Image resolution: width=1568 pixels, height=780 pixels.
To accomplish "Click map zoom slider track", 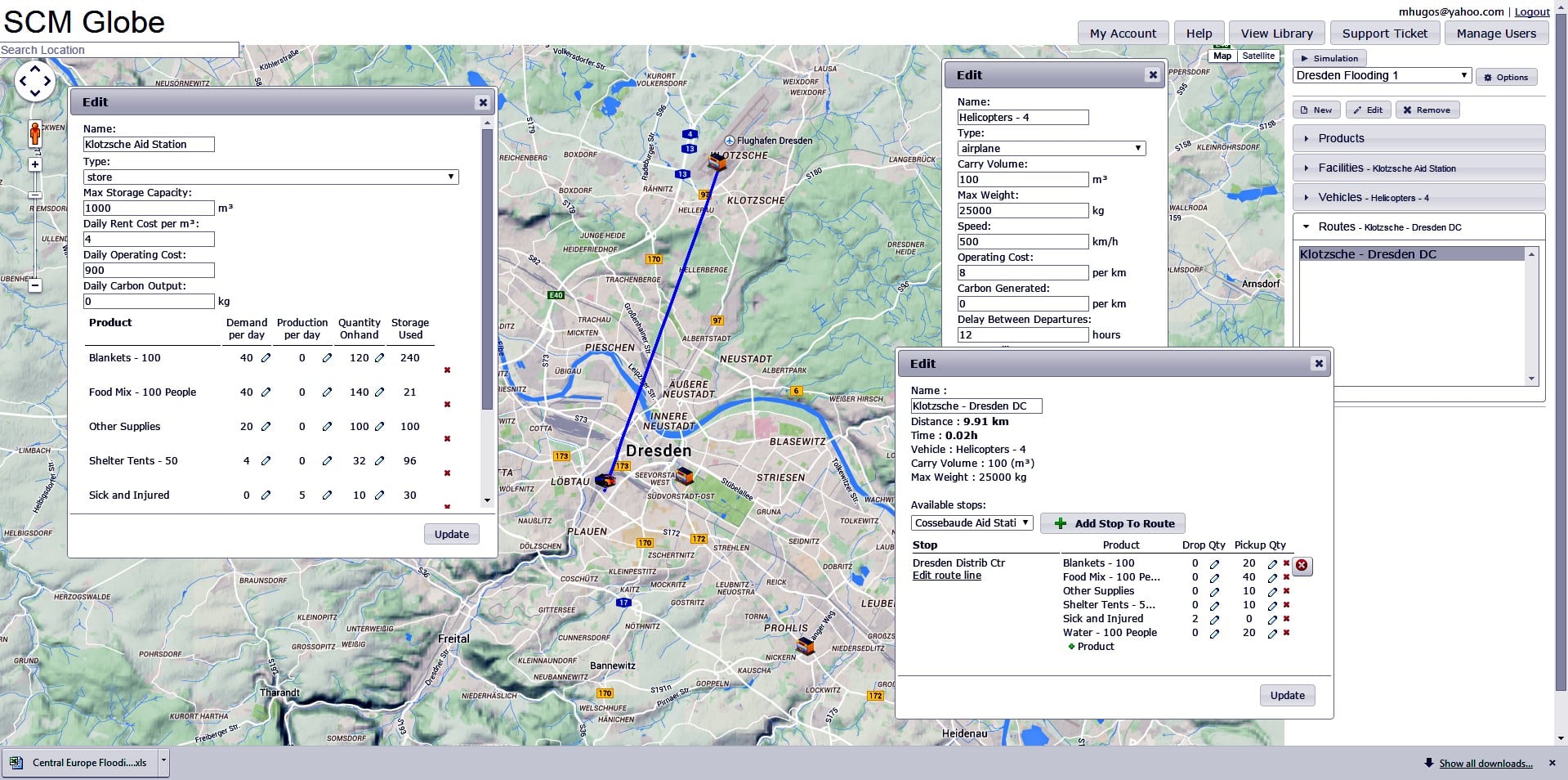I will tap(35, 225).
